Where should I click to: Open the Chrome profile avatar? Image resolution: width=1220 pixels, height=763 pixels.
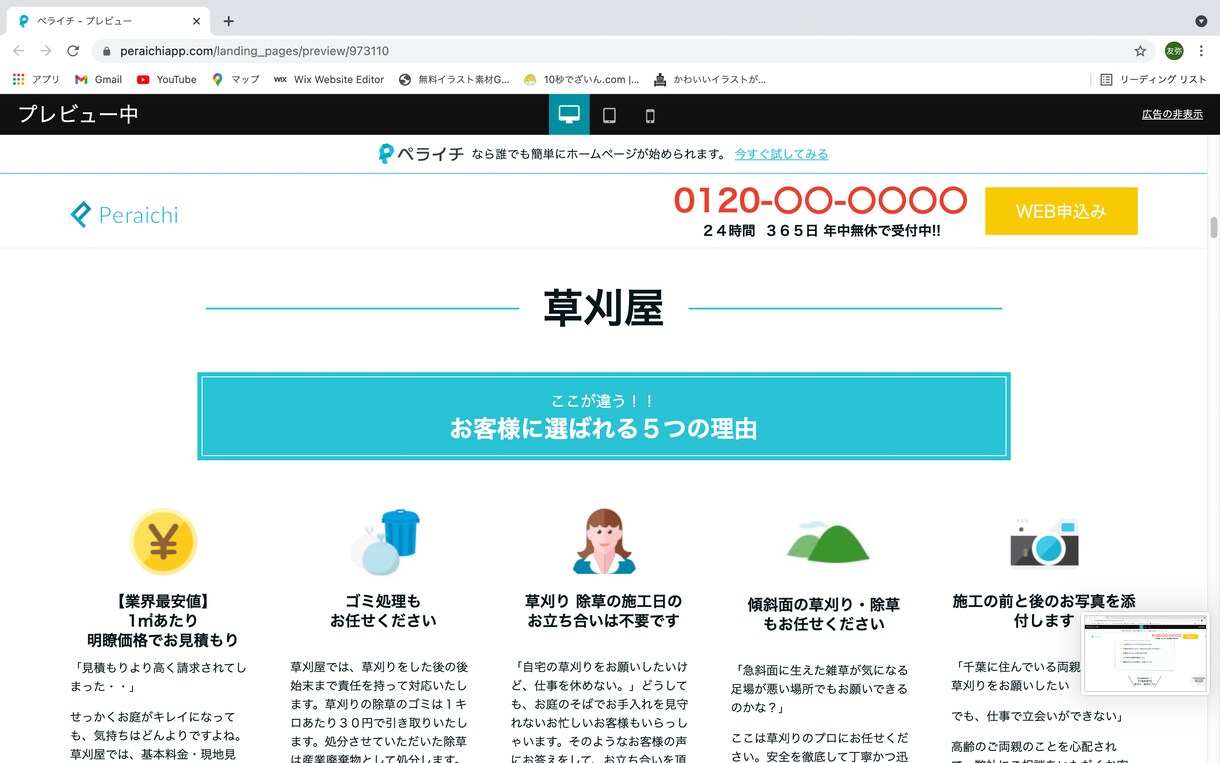pos(1174,51)
